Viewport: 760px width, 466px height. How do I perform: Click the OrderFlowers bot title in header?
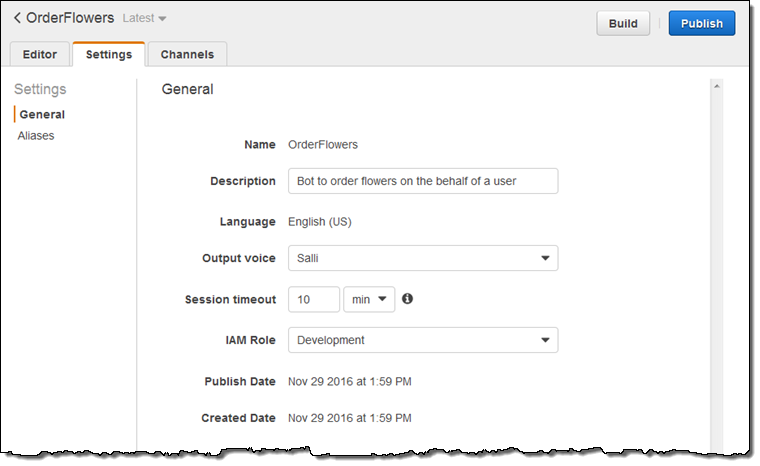70,18
